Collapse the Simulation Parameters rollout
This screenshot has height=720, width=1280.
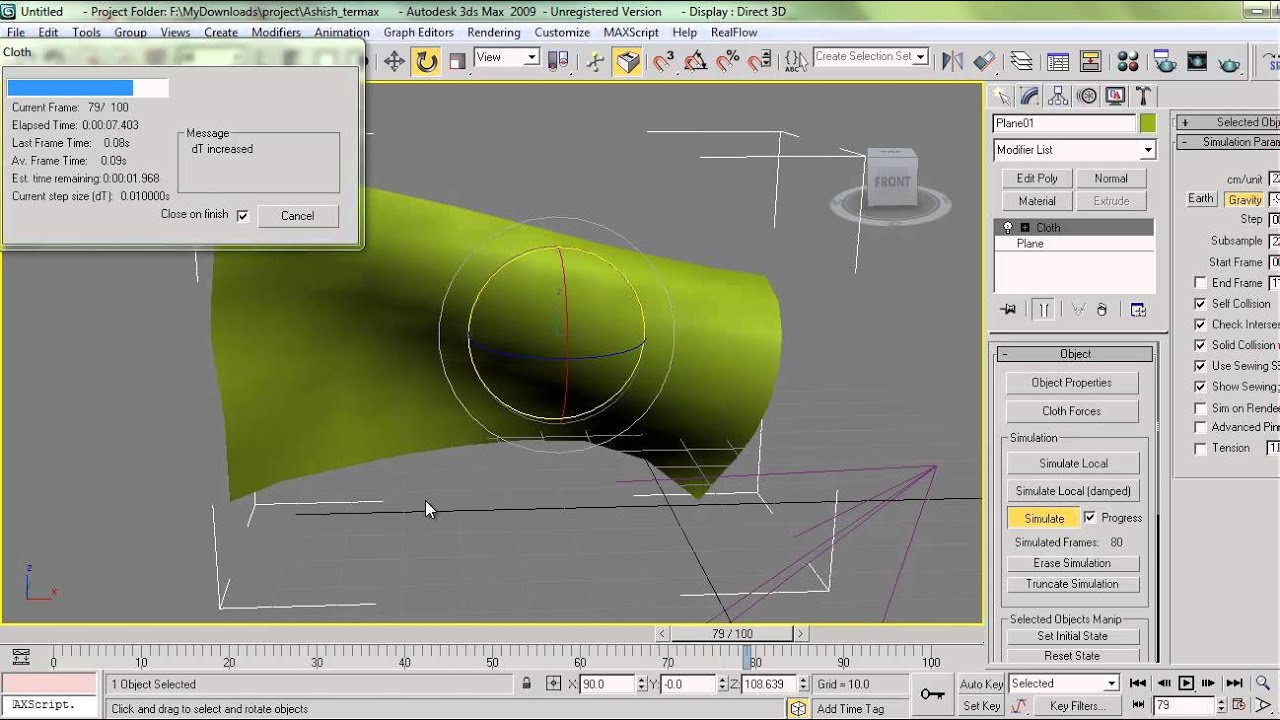[1228, 142]
